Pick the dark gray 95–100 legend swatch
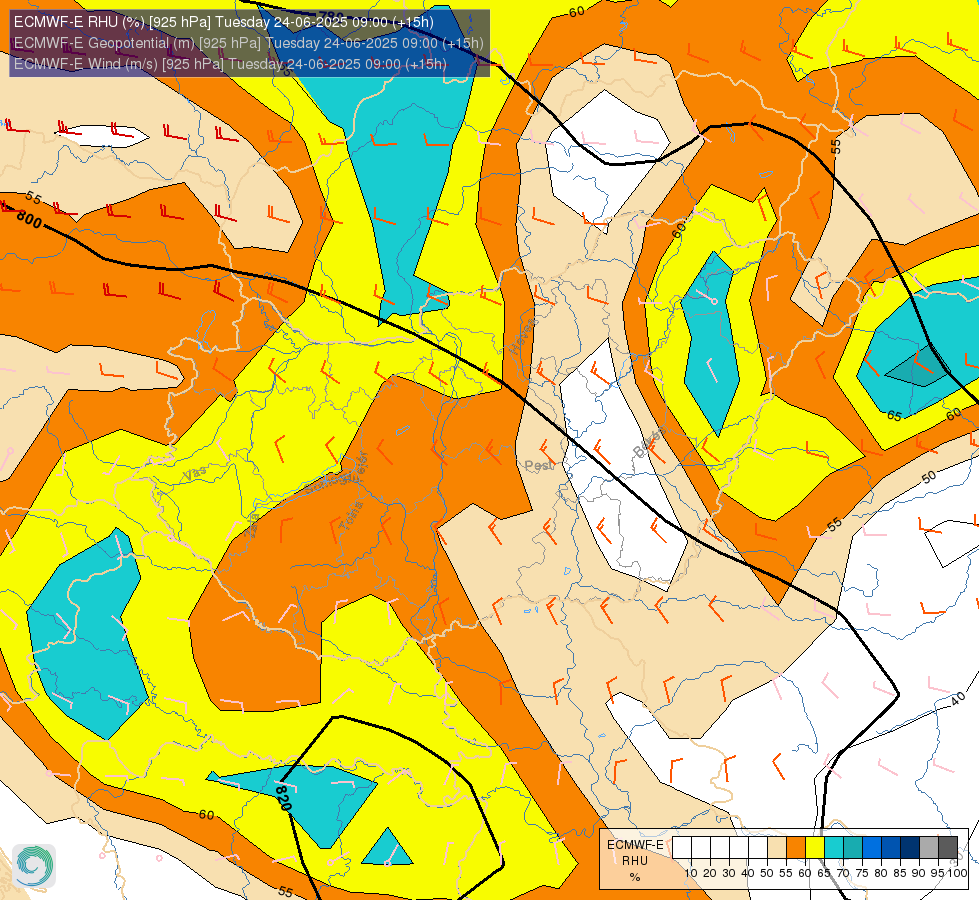The width and height of the screenshot is (979, 900). click(x=948, y=848)
